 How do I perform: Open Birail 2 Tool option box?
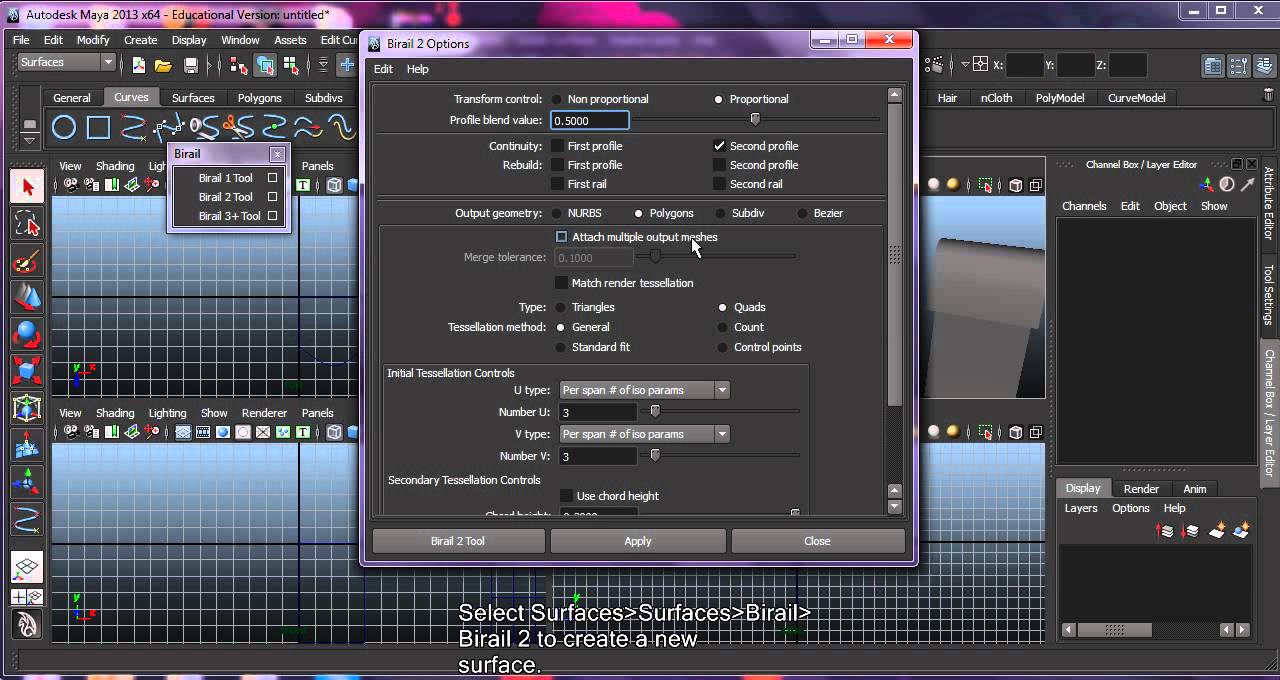pyautogui.click(x=272, y=197)
